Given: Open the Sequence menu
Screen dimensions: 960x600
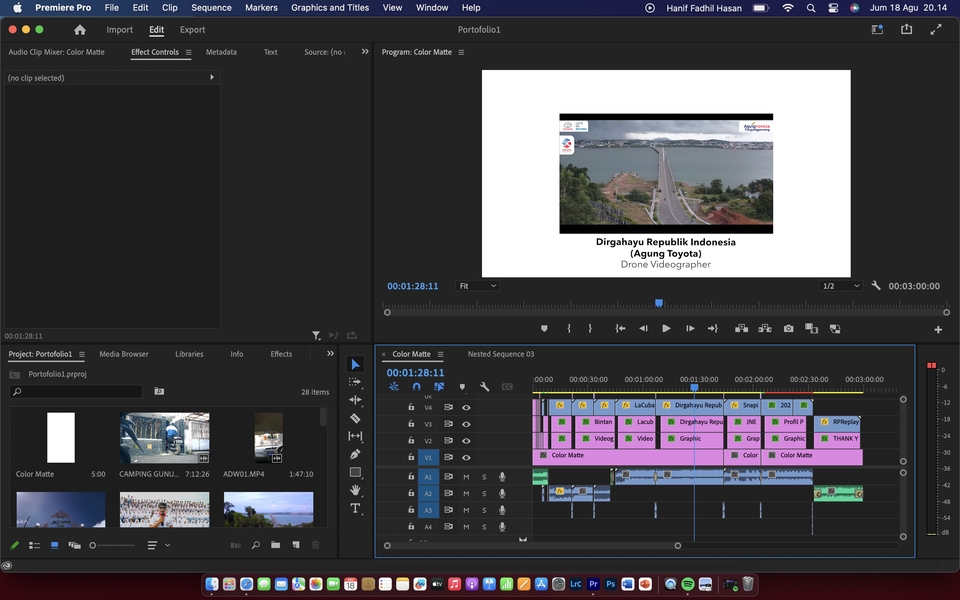Looking at the screenshot, I should [211, 8].
